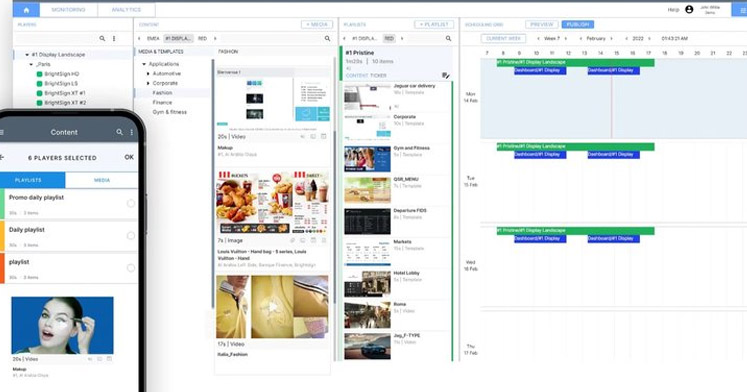
Task: Click the CURRENT WEEK button
Action: [x=503, y=39]
